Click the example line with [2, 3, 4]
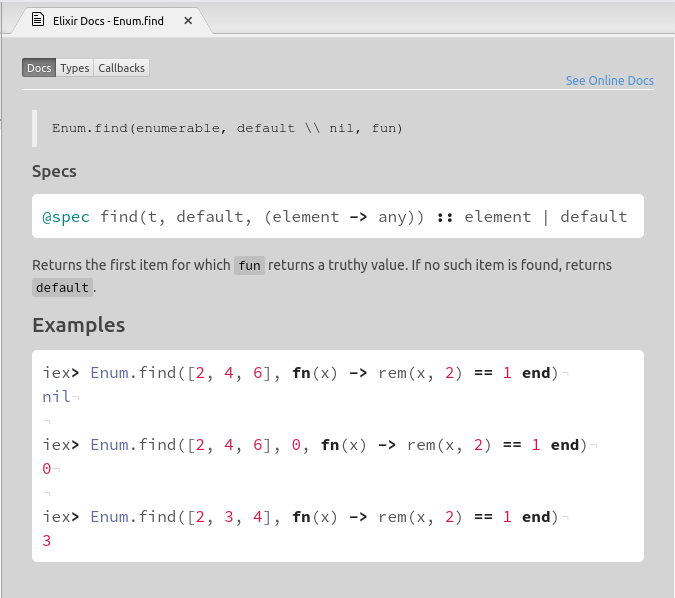 (300, 517)
